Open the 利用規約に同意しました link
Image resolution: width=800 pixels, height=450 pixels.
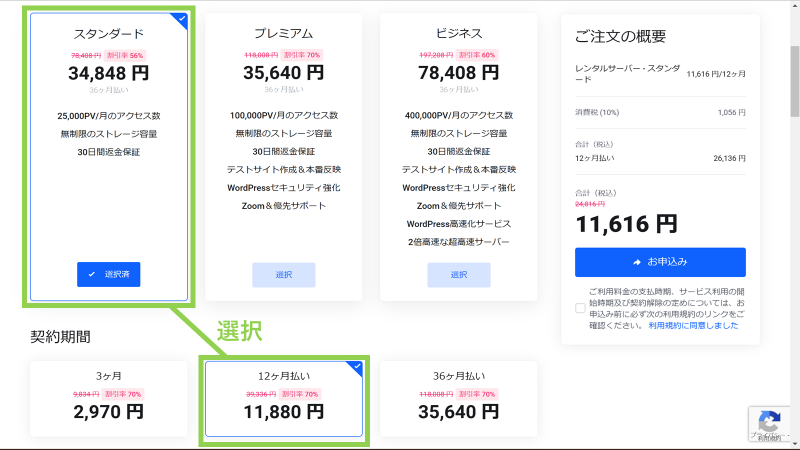click(693, 325)
